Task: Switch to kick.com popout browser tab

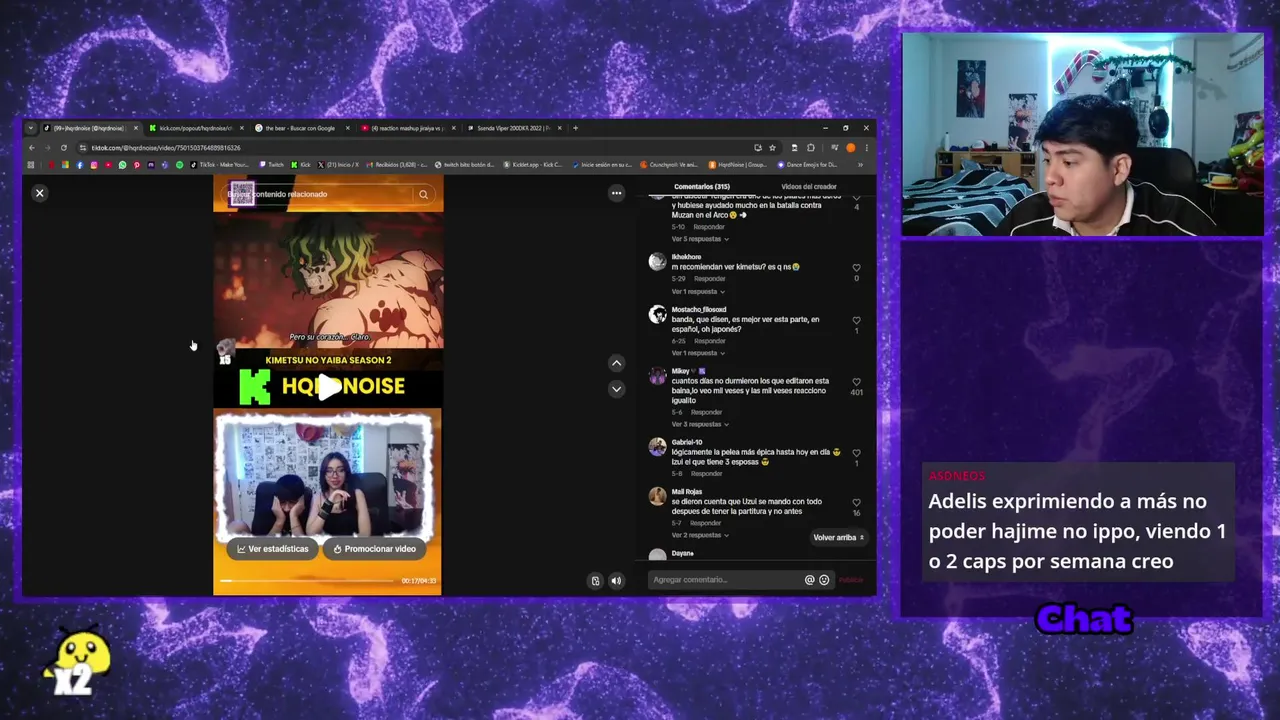Action: coord(196,128)
